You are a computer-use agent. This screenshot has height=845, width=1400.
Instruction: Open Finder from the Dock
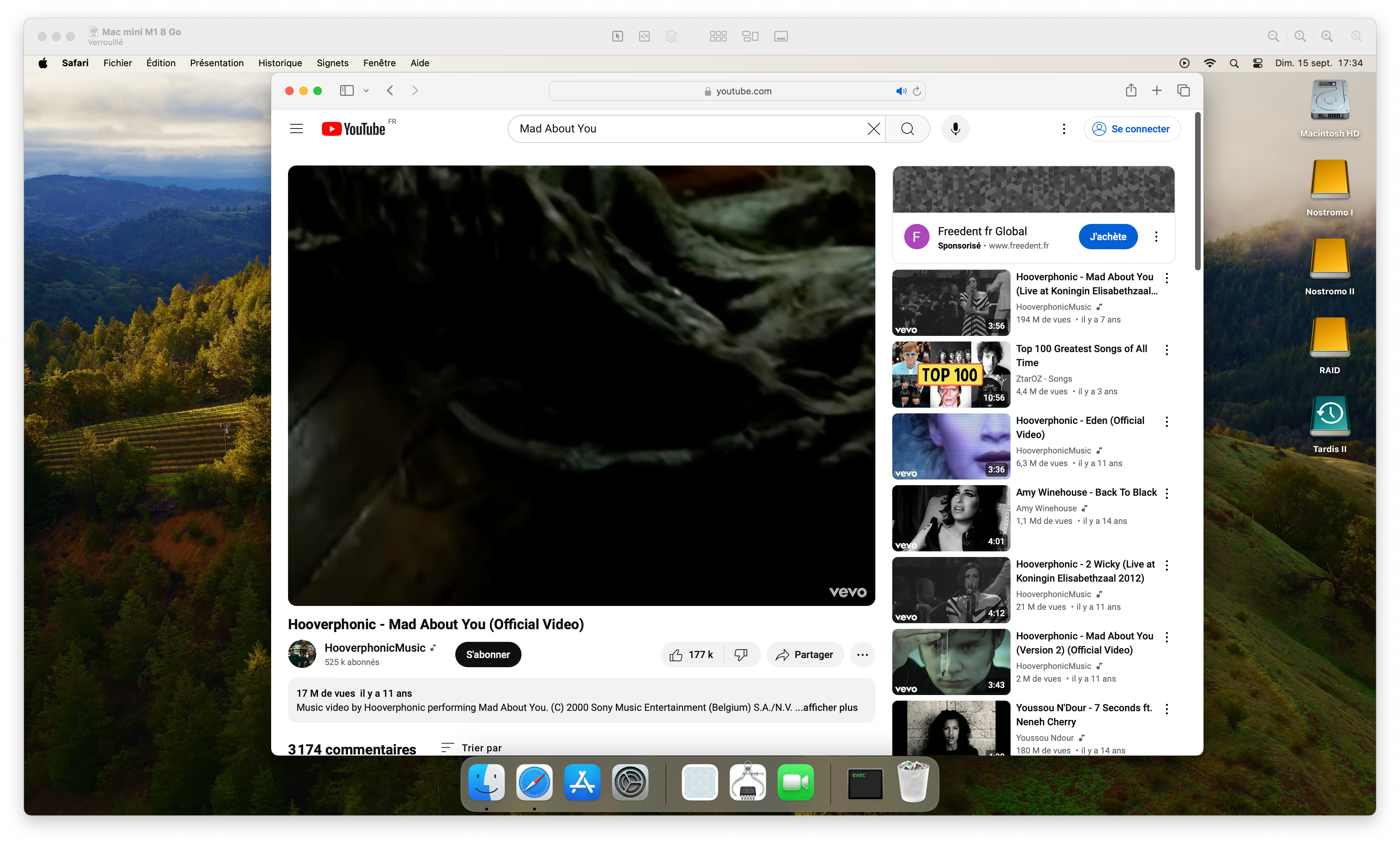(486, 782)
